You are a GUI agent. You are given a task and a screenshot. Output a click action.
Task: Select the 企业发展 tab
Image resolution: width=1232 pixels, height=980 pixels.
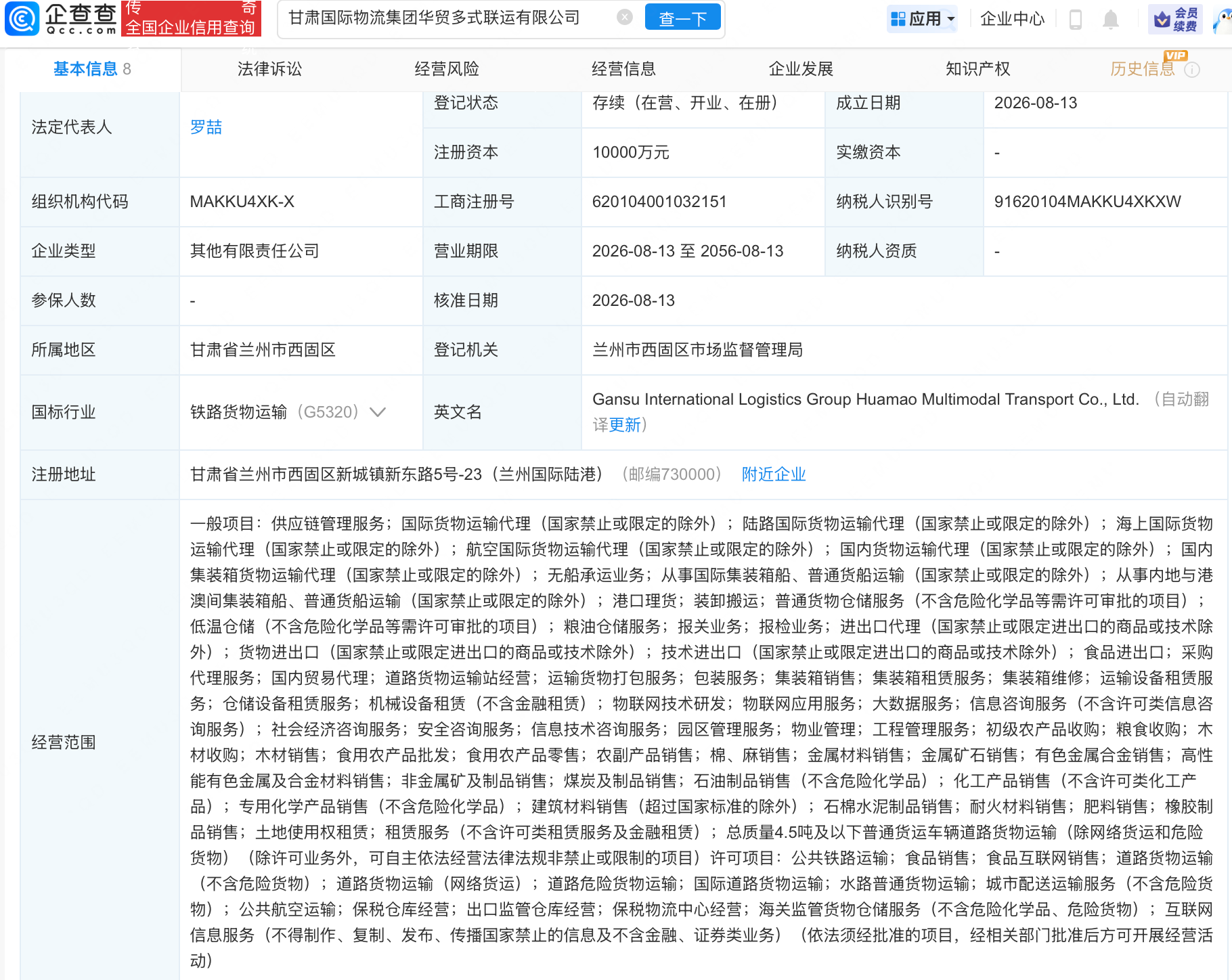tap(801, 69)
